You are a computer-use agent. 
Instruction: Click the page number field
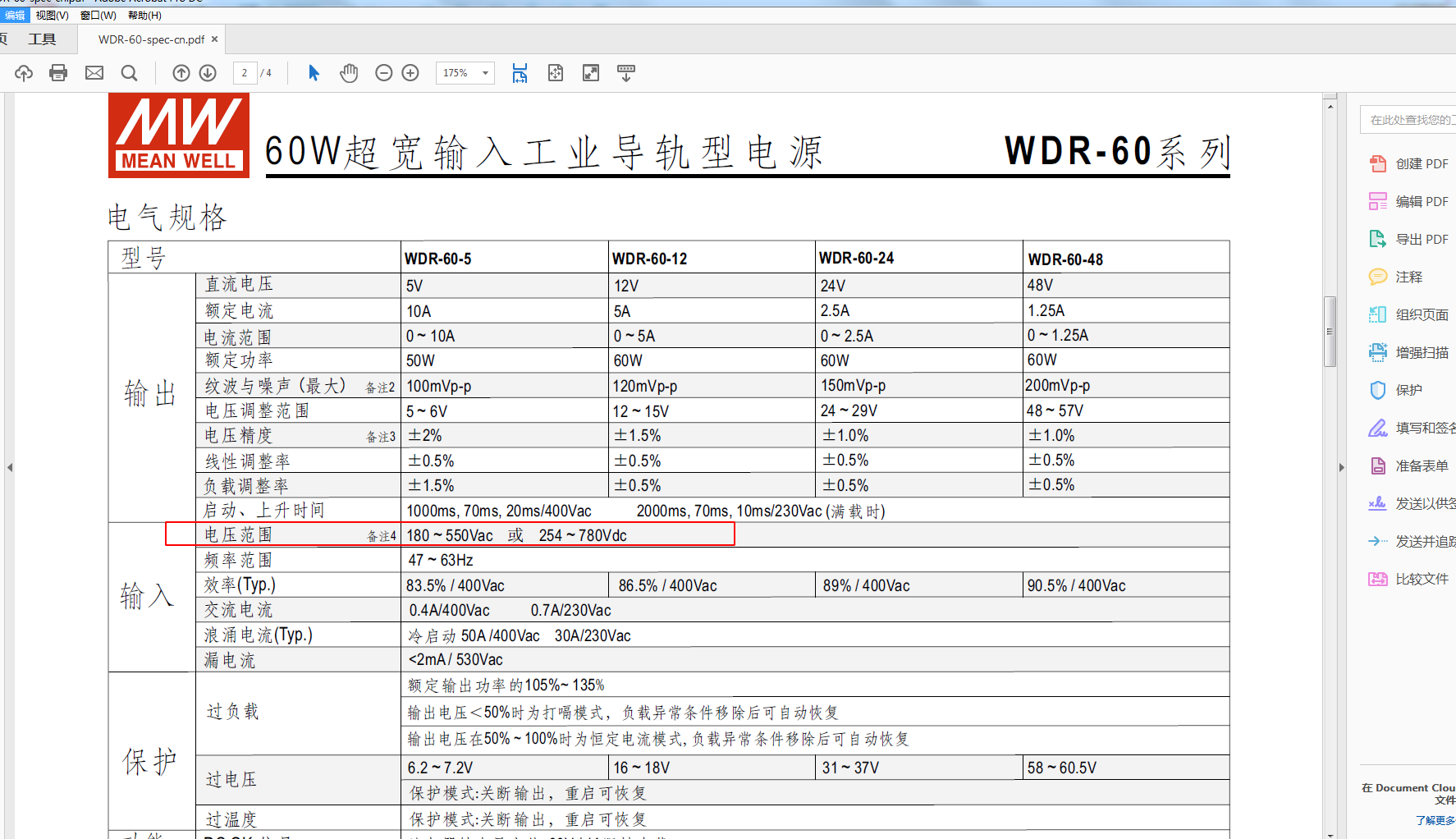click(245, 73)
